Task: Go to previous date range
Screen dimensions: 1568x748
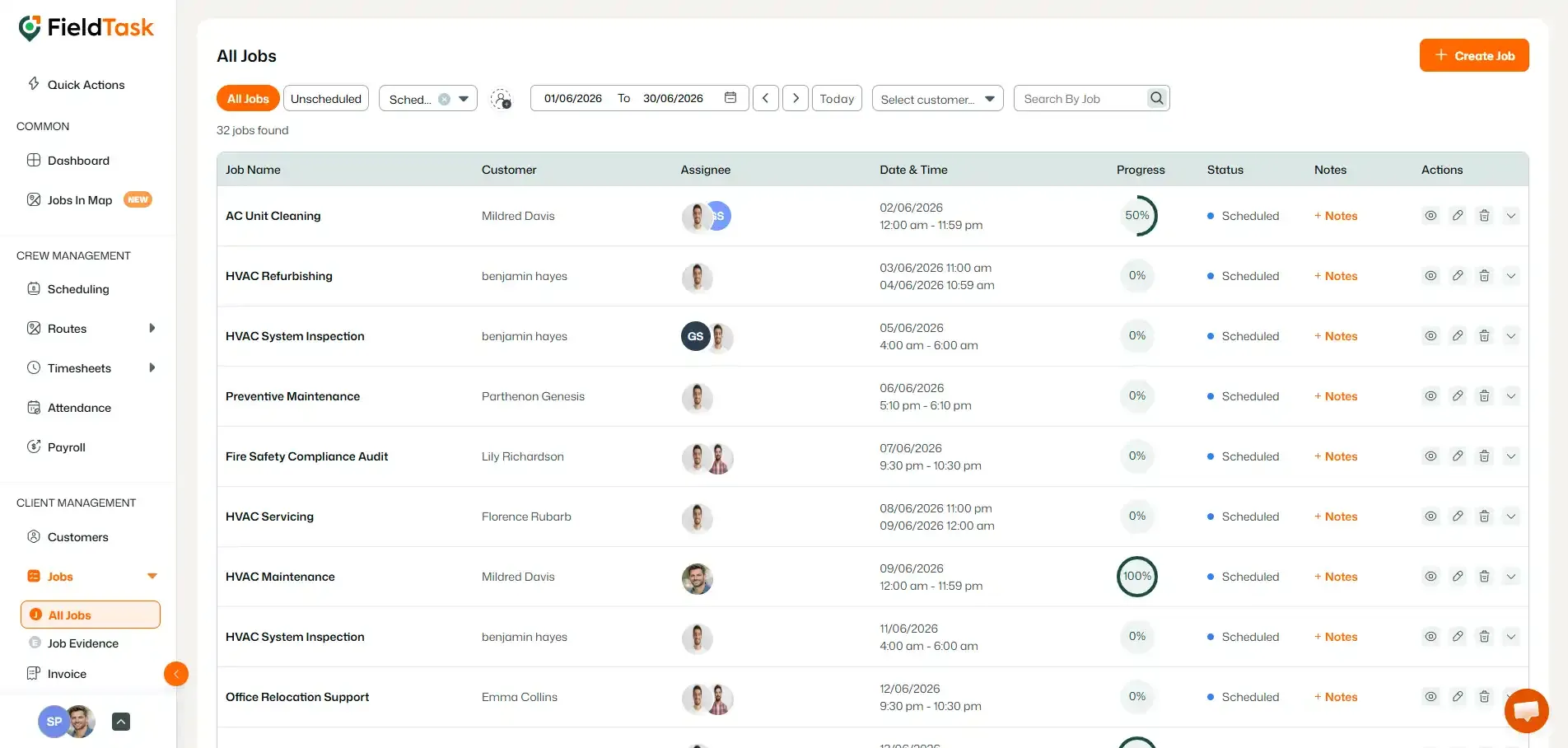Action: click(765, 98)
